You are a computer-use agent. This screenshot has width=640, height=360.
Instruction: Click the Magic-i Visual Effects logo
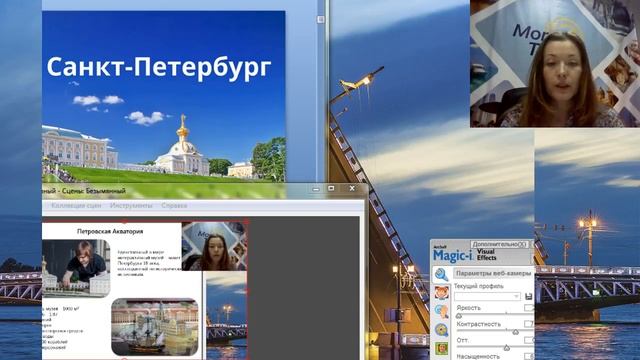pyautogui.click(x=464, y=254)
